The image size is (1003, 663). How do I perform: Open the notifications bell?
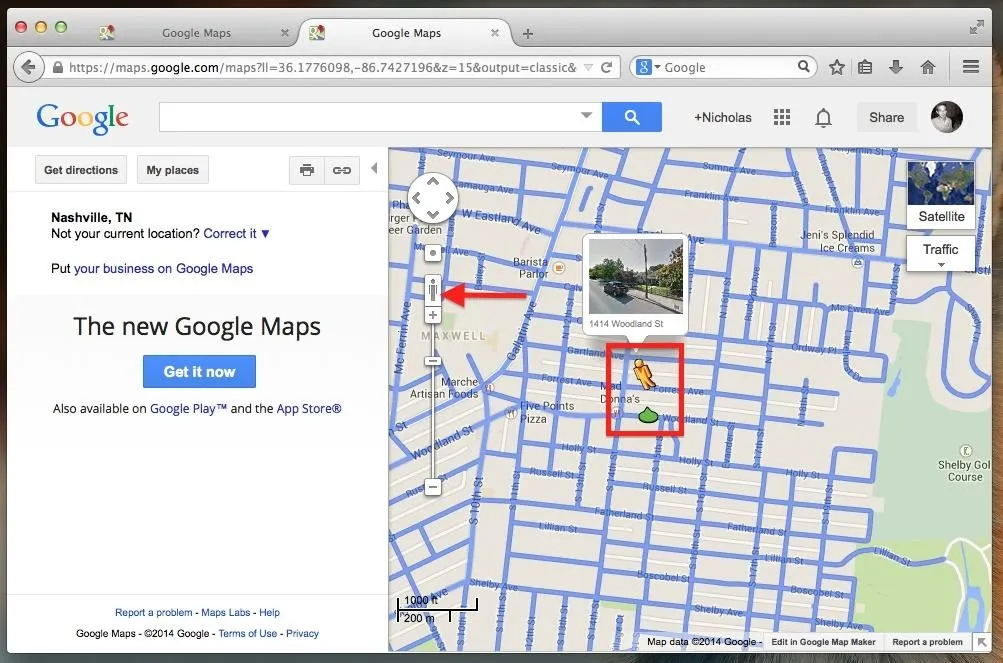pyautogui.click(x=823, y=117)
